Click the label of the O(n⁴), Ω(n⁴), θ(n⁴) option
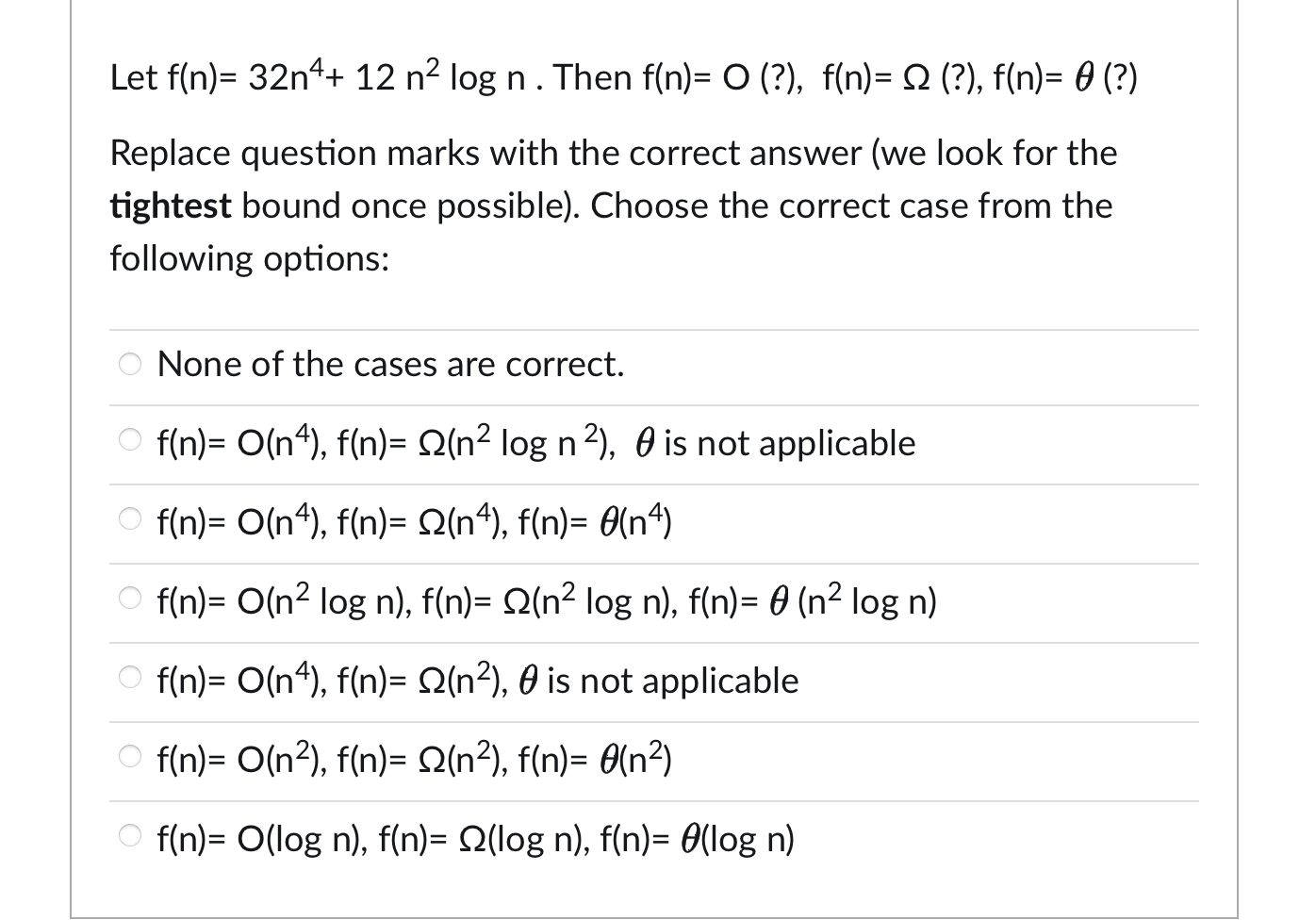 [413, 521]
